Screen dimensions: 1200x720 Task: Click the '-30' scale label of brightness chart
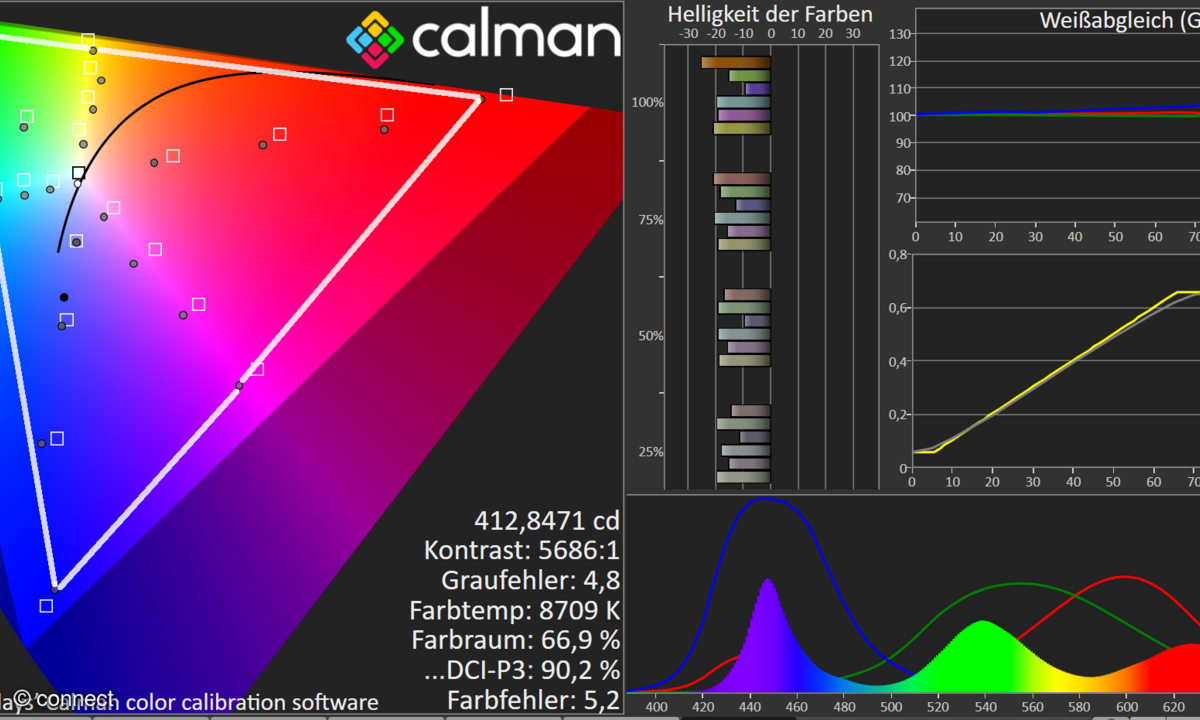click(688, 33)
